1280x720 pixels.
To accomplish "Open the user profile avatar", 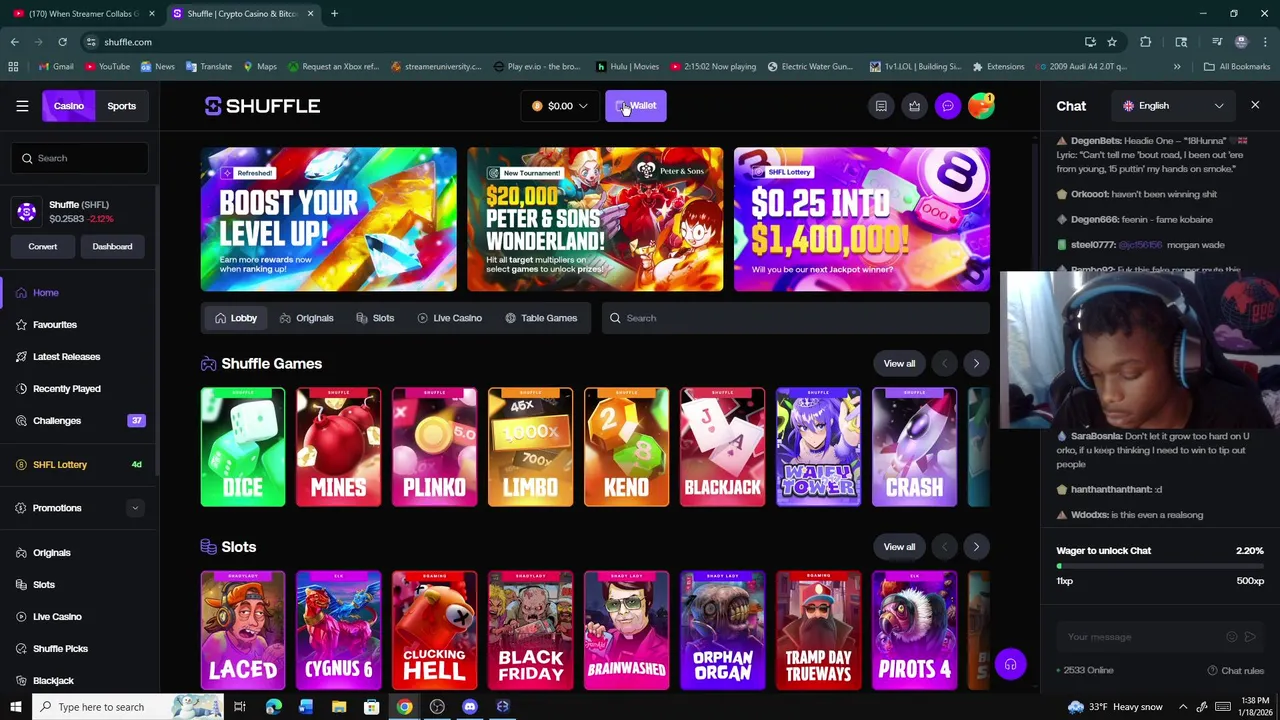I will point(981,106).
